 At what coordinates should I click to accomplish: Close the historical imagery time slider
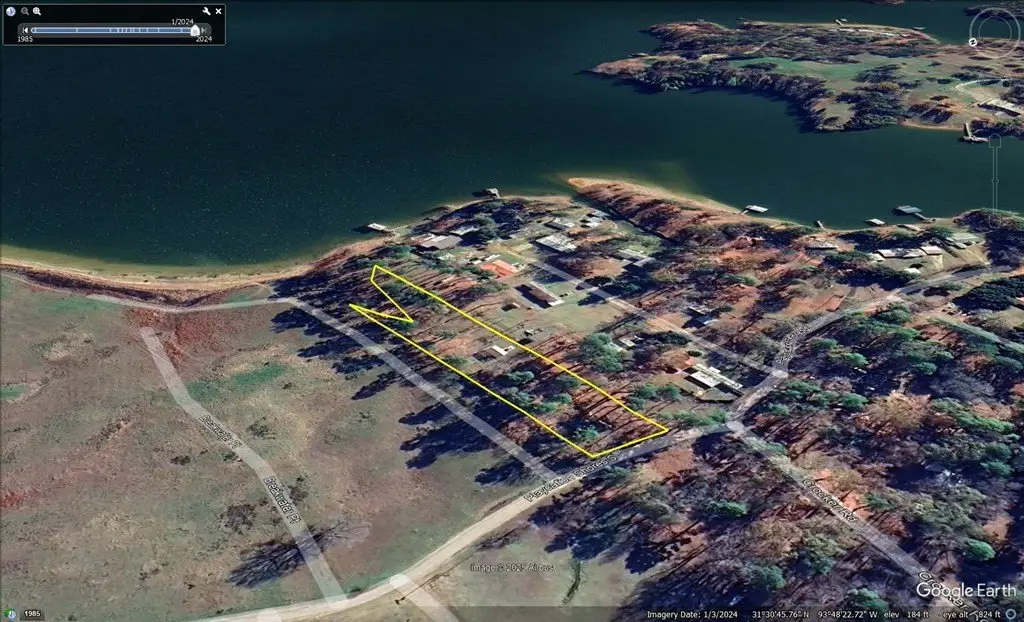(218, 11)
